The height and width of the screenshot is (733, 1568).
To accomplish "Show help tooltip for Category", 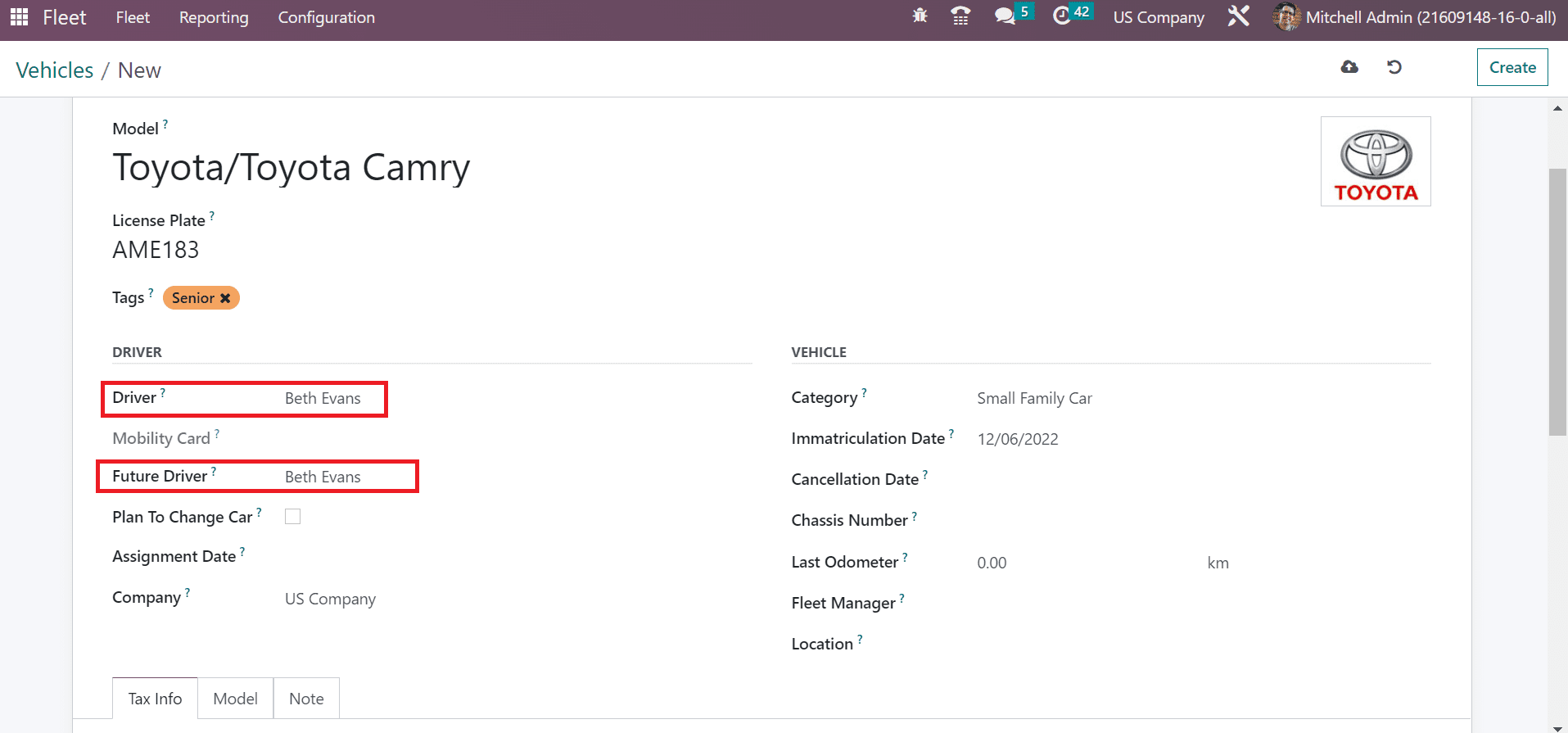I will [865, 392].
